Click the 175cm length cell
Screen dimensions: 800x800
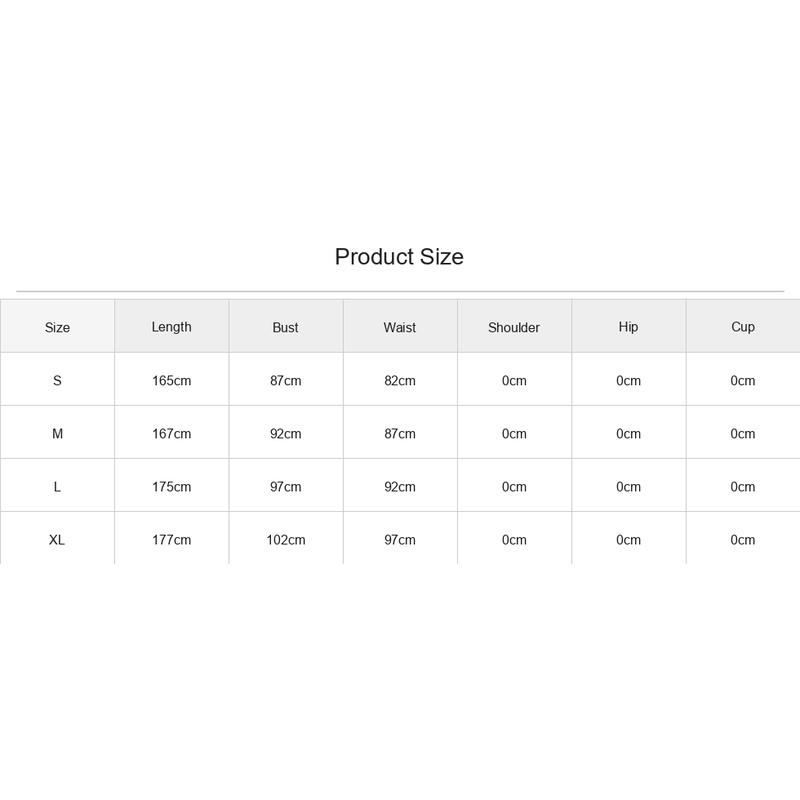click(171, 486)
